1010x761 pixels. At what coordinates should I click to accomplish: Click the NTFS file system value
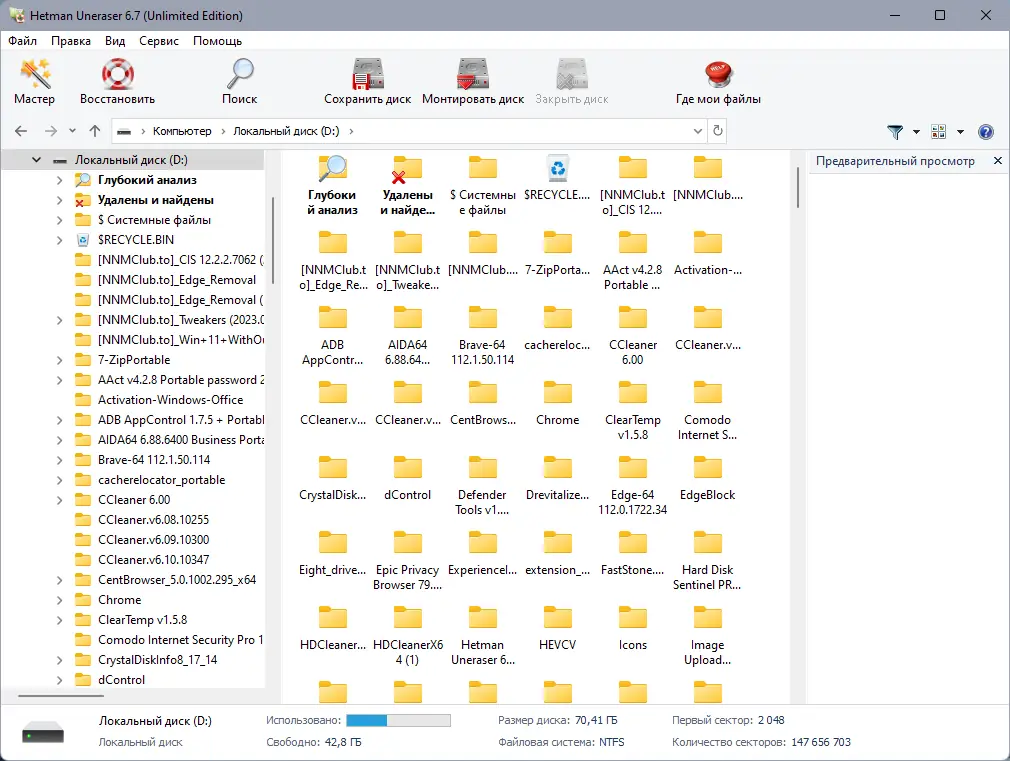[611, 742]
